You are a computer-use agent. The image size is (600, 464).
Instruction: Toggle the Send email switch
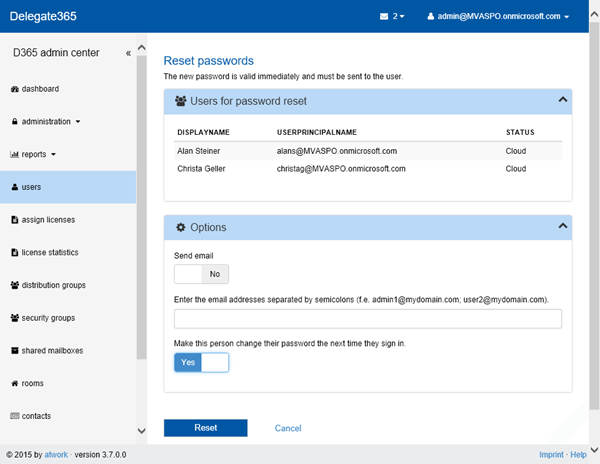click(201, 274)
